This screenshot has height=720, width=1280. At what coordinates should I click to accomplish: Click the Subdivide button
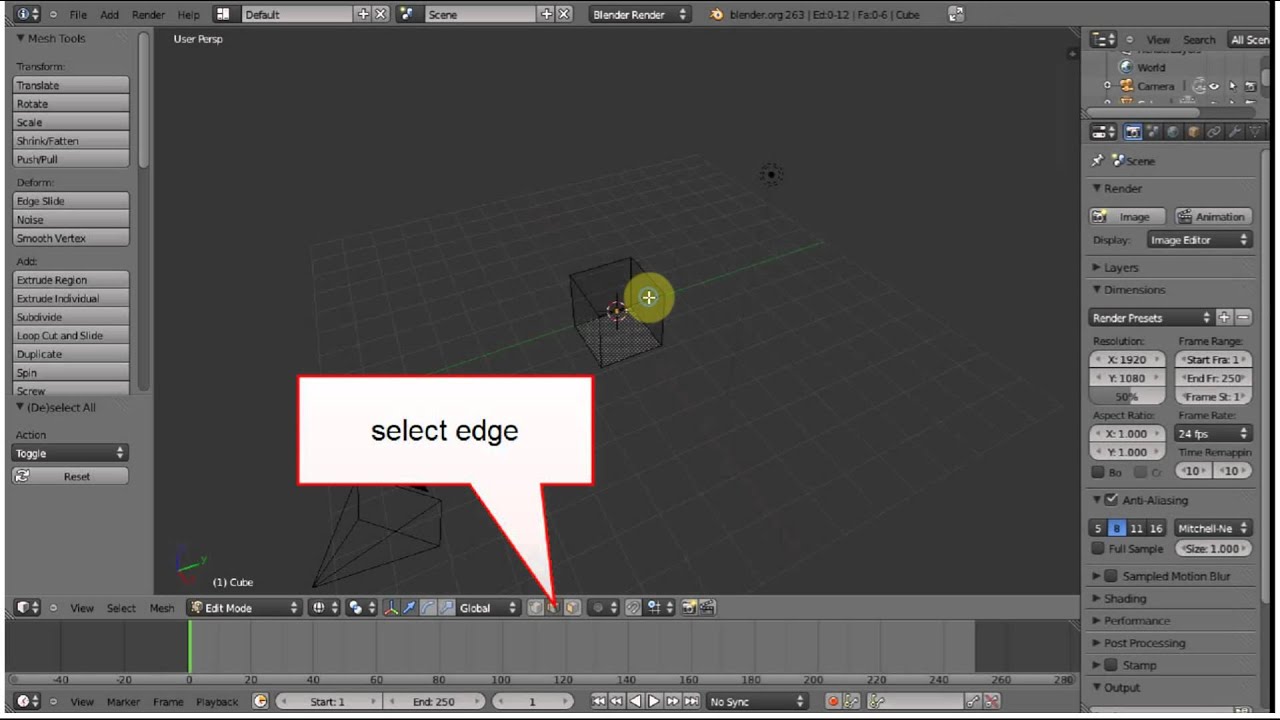click(x=70, y=317)
